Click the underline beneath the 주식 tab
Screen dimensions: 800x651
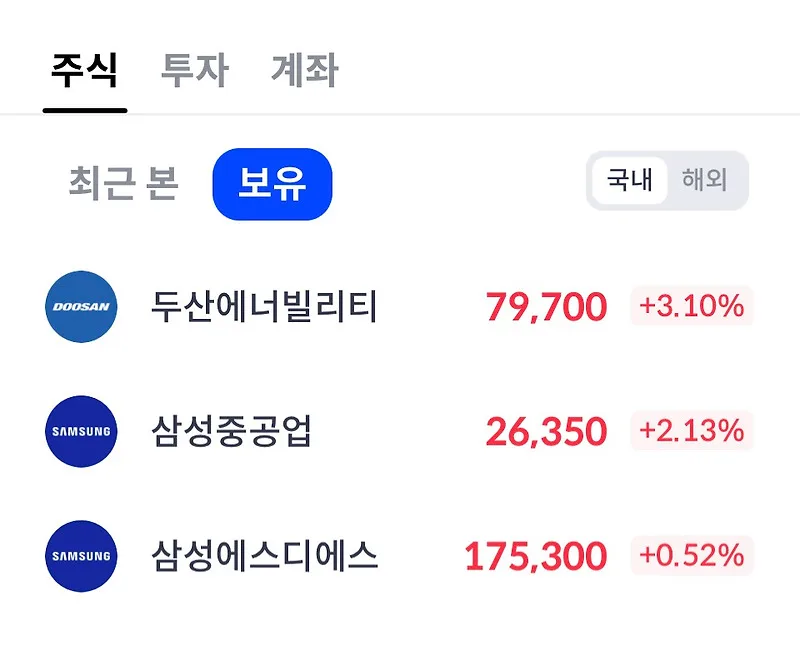(85, 110)
